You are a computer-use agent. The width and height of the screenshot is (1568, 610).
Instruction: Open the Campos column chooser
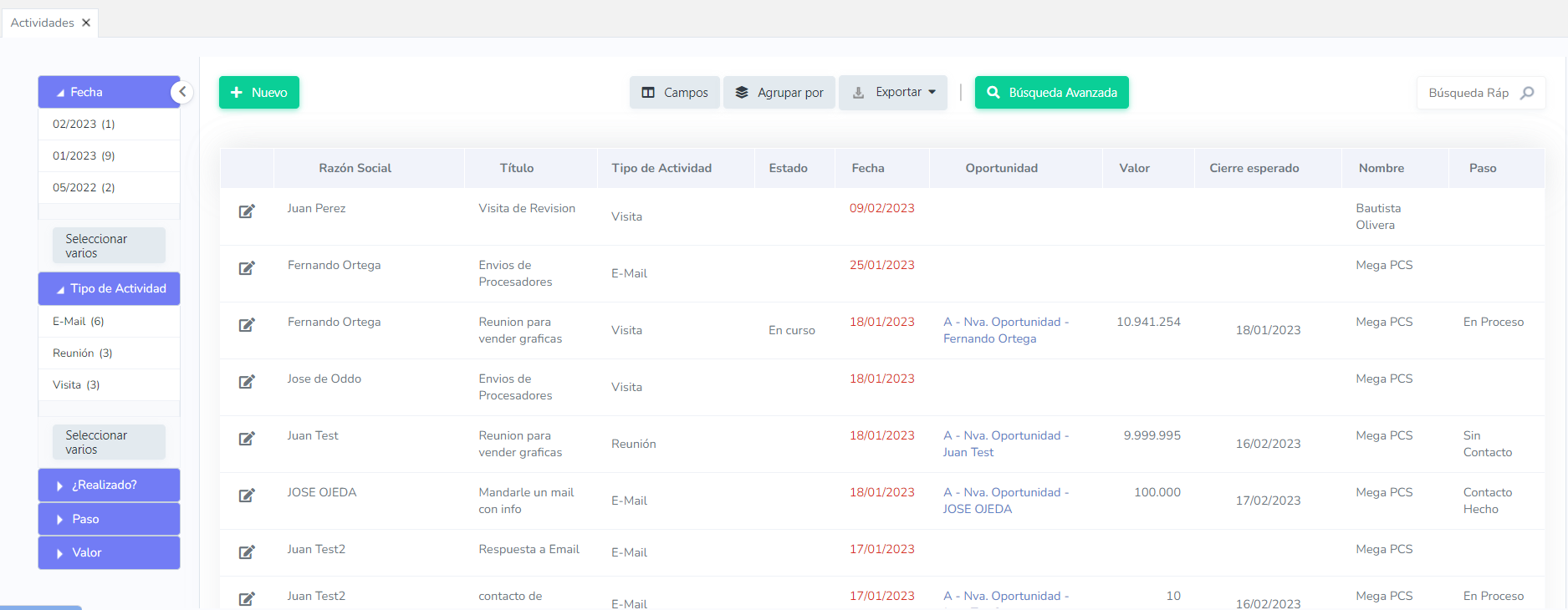[x=674, y=93]
